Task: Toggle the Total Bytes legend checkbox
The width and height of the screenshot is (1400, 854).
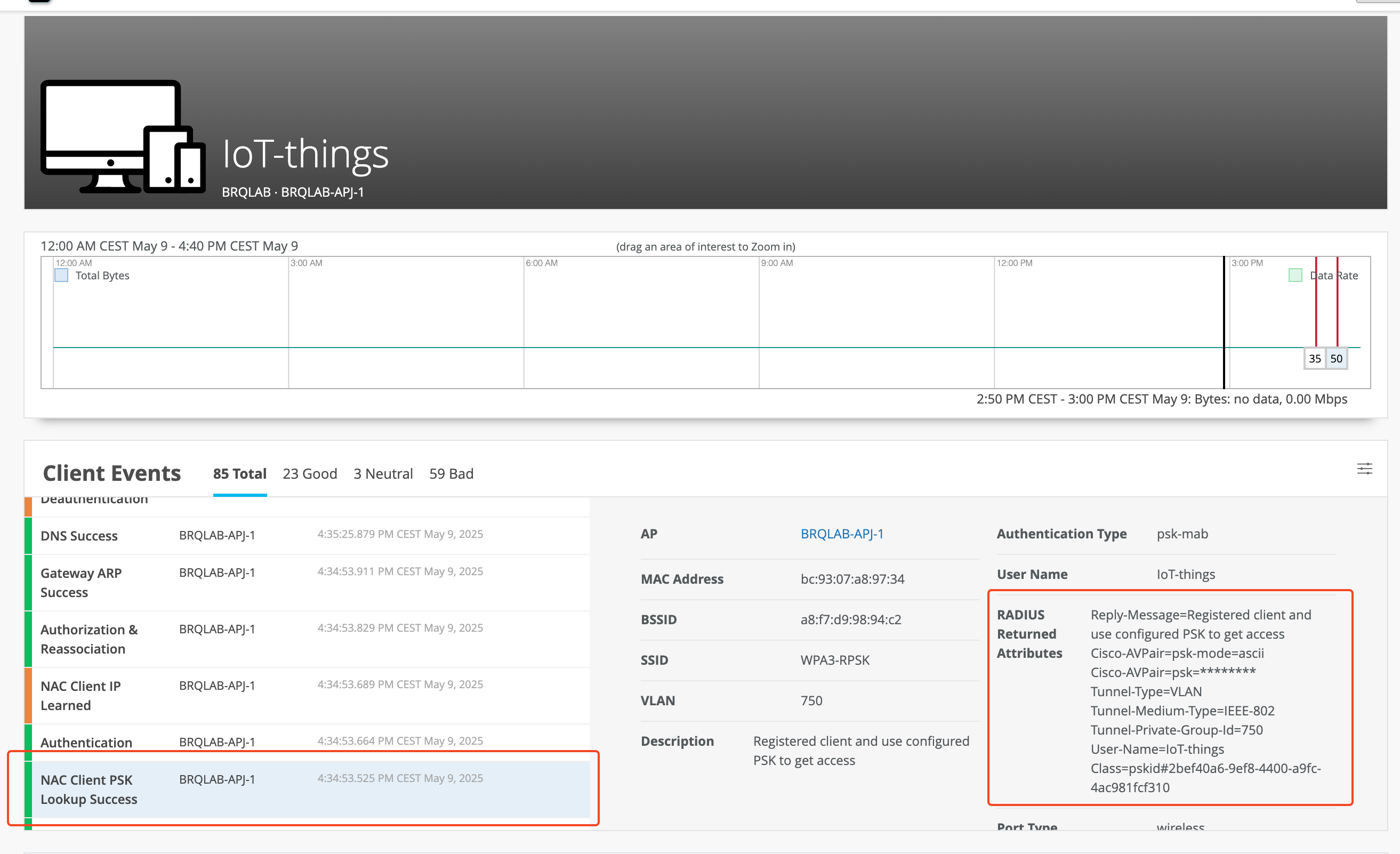Action: (61, 276)
